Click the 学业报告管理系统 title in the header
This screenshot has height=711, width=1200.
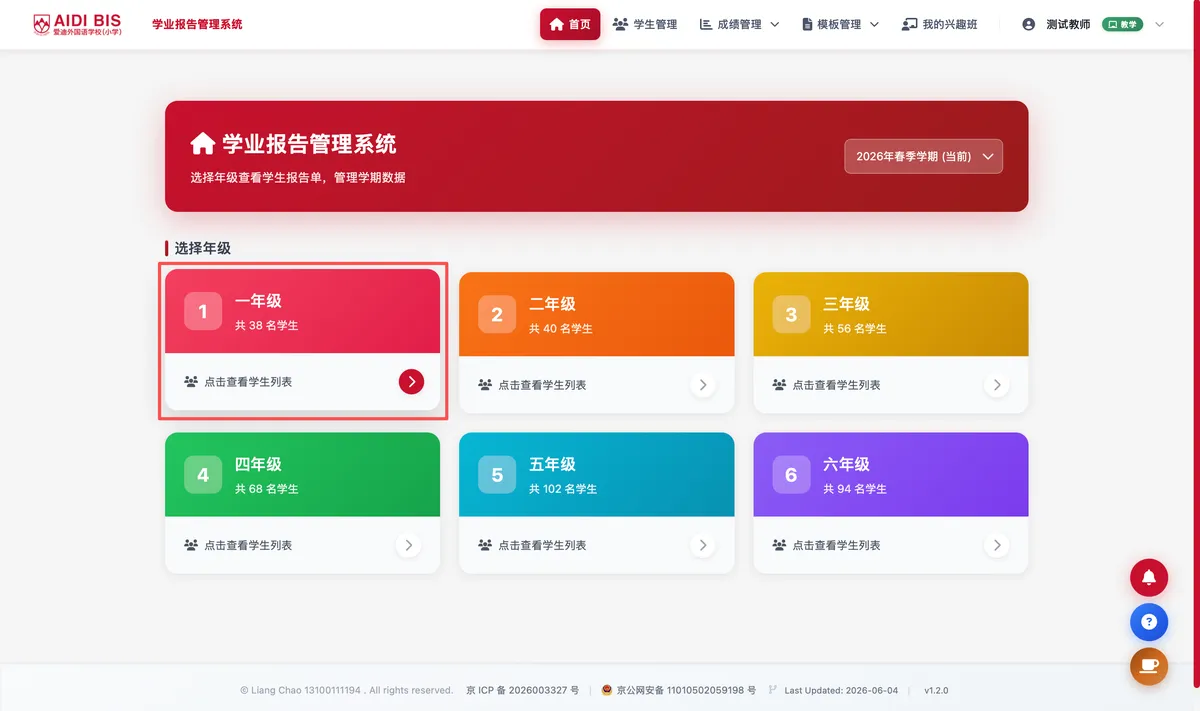tap(197, 24)
